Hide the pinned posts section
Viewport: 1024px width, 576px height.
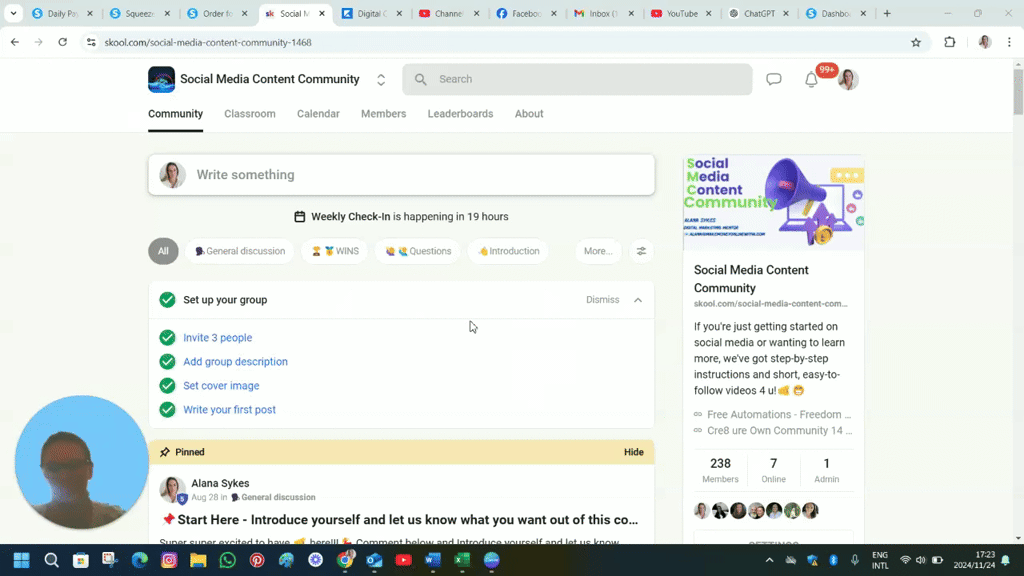click(633, 452)
